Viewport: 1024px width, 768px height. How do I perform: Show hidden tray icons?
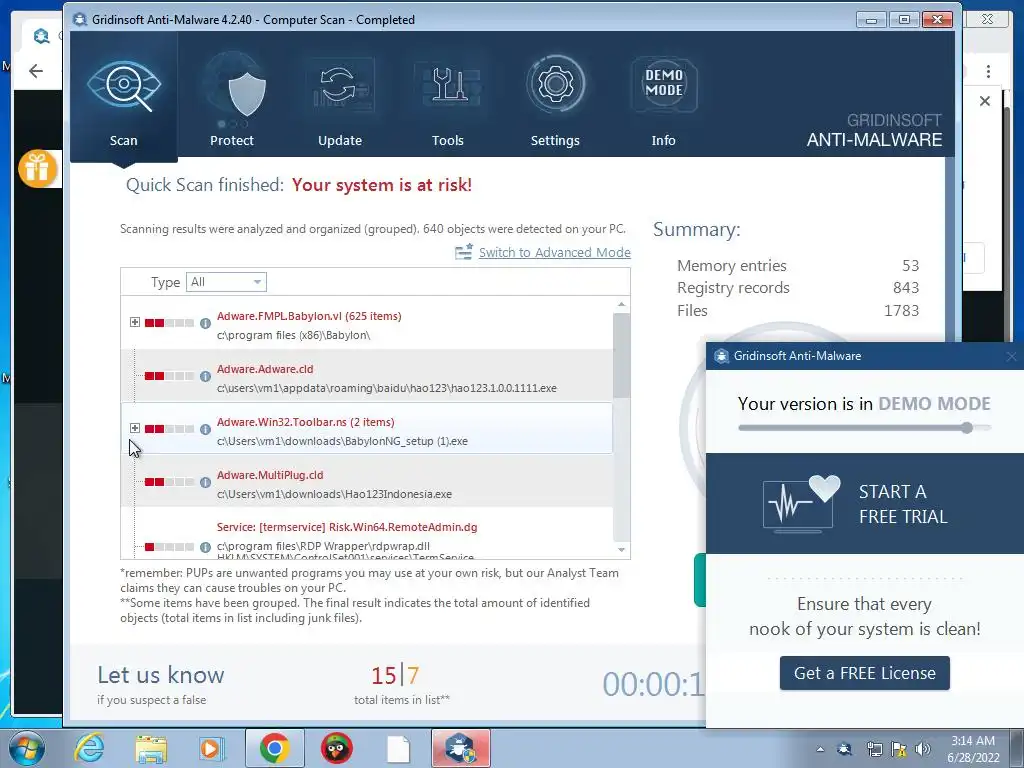820,749
